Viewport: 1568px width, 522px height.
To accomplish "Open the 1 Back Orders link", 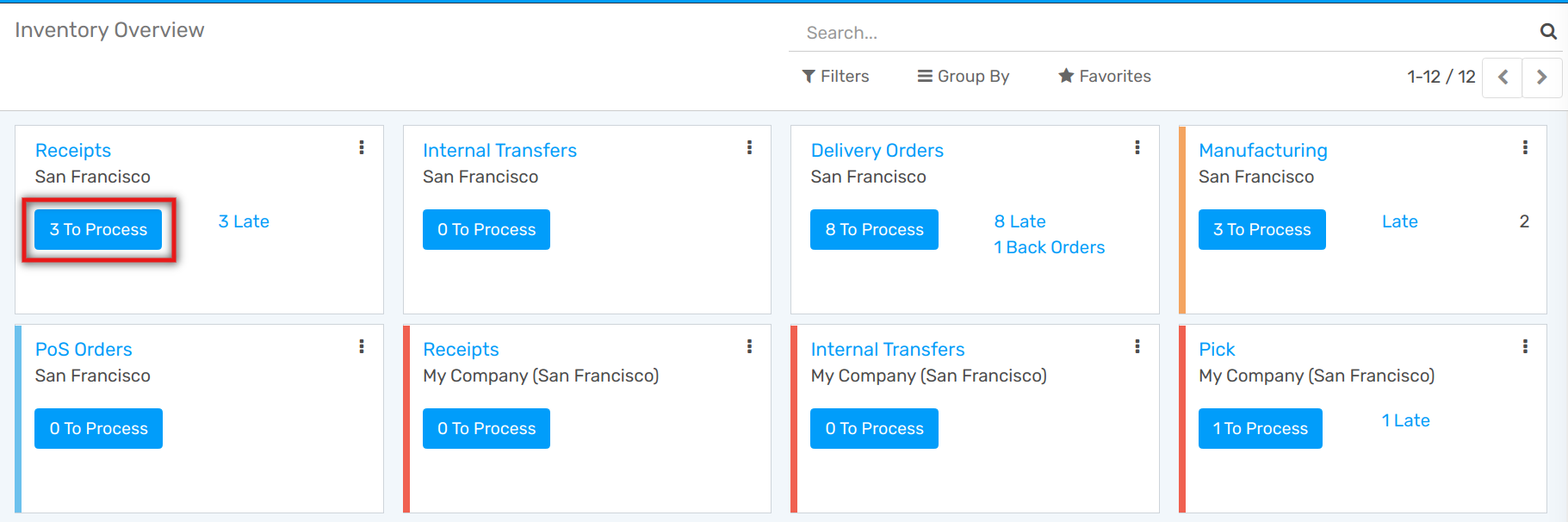I will pos(1049,248).
